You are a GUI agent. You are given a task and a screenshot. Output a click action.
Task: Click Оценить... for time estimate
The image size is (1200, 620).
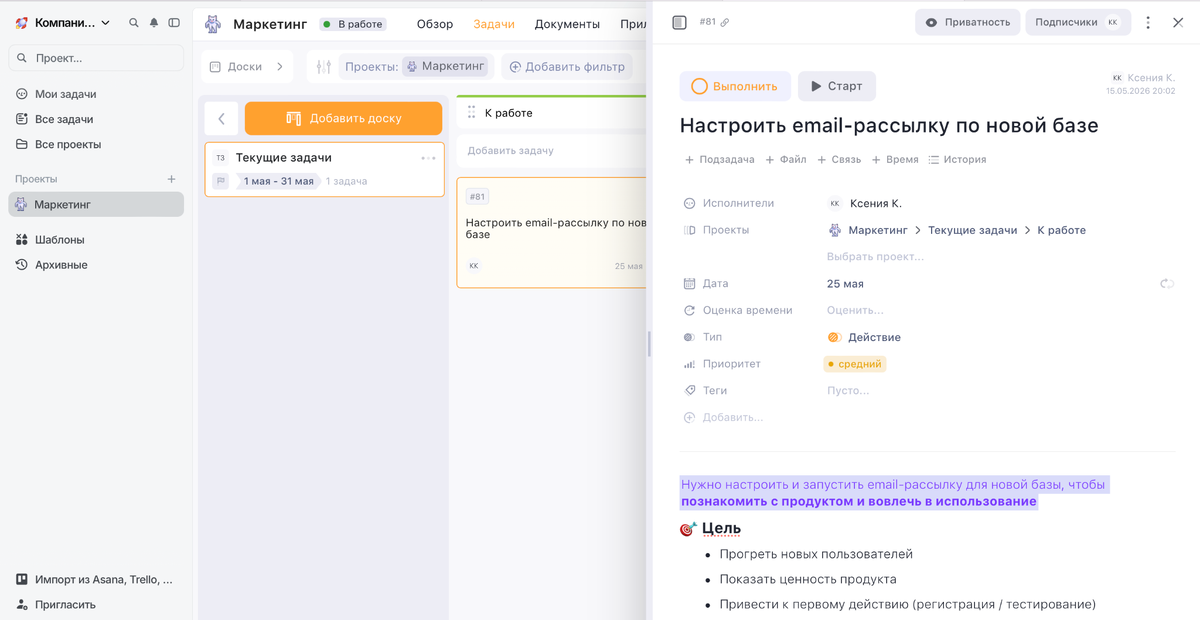tap(855, 310)
